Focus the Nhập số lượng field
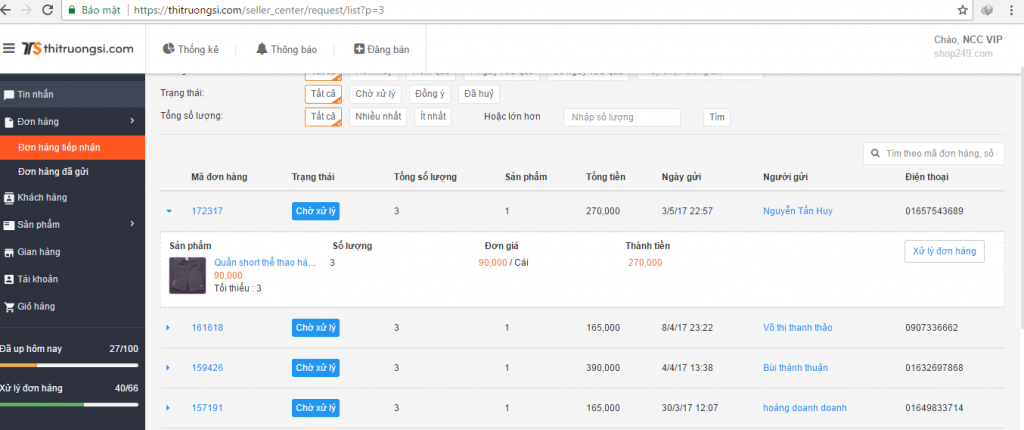 coord(622,118)
